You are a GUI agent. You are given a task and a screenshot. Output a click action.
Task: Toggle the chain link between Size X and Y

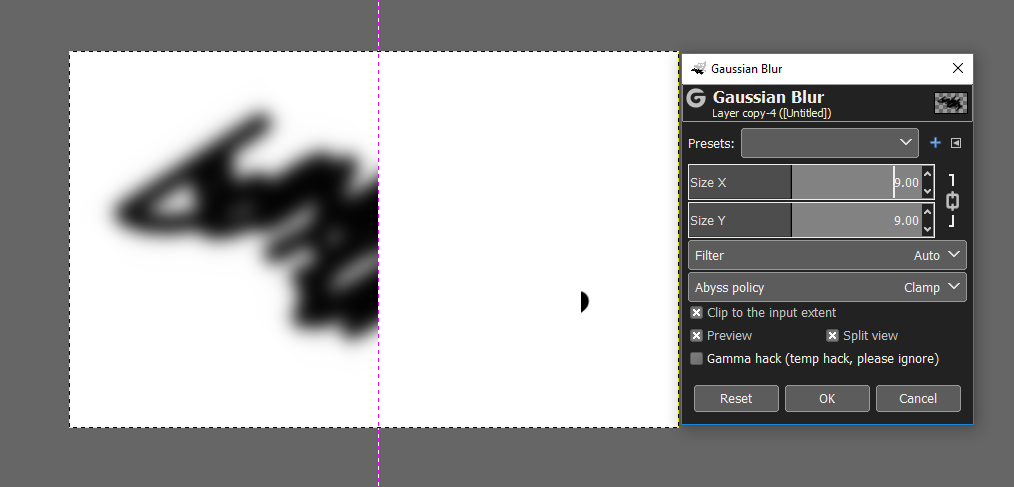952,201
